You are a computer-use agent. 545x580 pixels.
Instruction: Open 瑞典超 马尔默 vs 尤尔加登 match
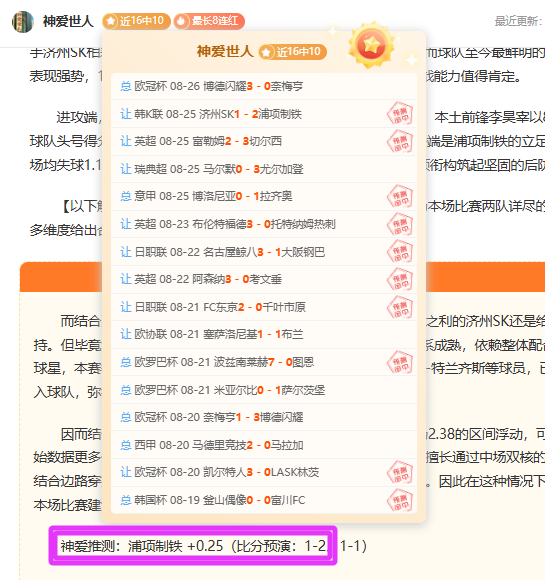click(x=264, y=169)
